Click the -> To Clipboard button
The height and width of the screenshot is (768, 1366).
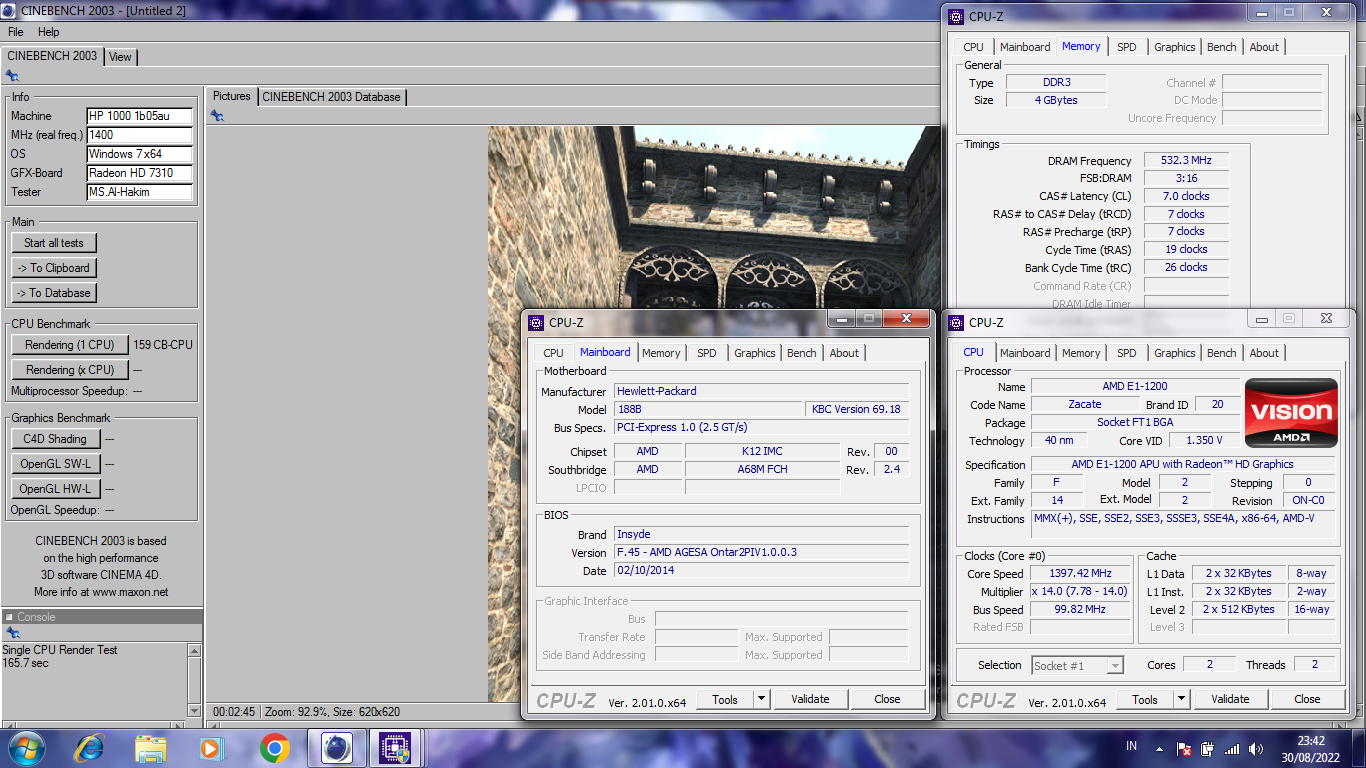pos(54,268)
